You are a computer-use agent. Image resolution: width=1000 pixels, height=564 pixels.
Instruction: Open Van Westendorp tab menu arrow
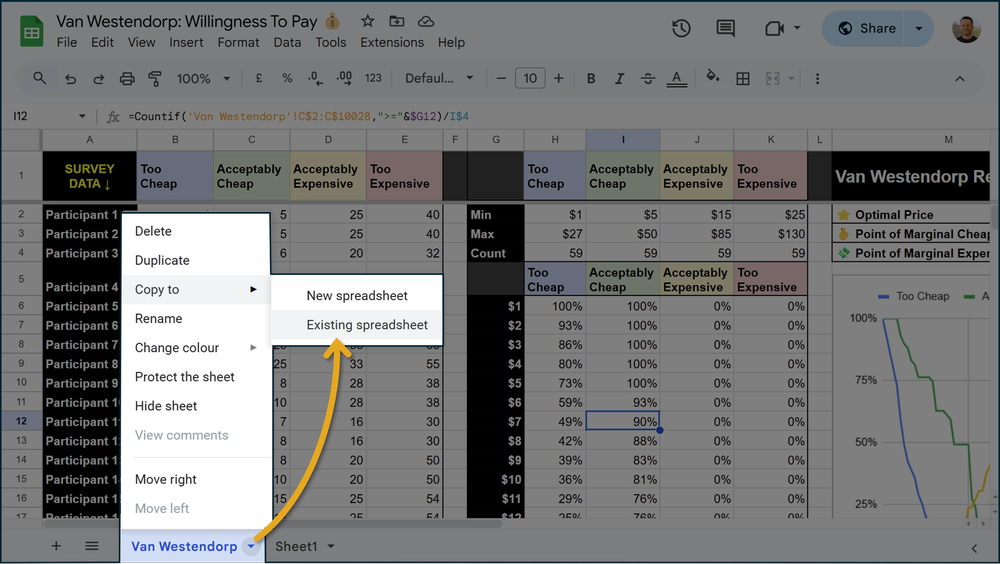pyautogui.click(x=251, y=547)
